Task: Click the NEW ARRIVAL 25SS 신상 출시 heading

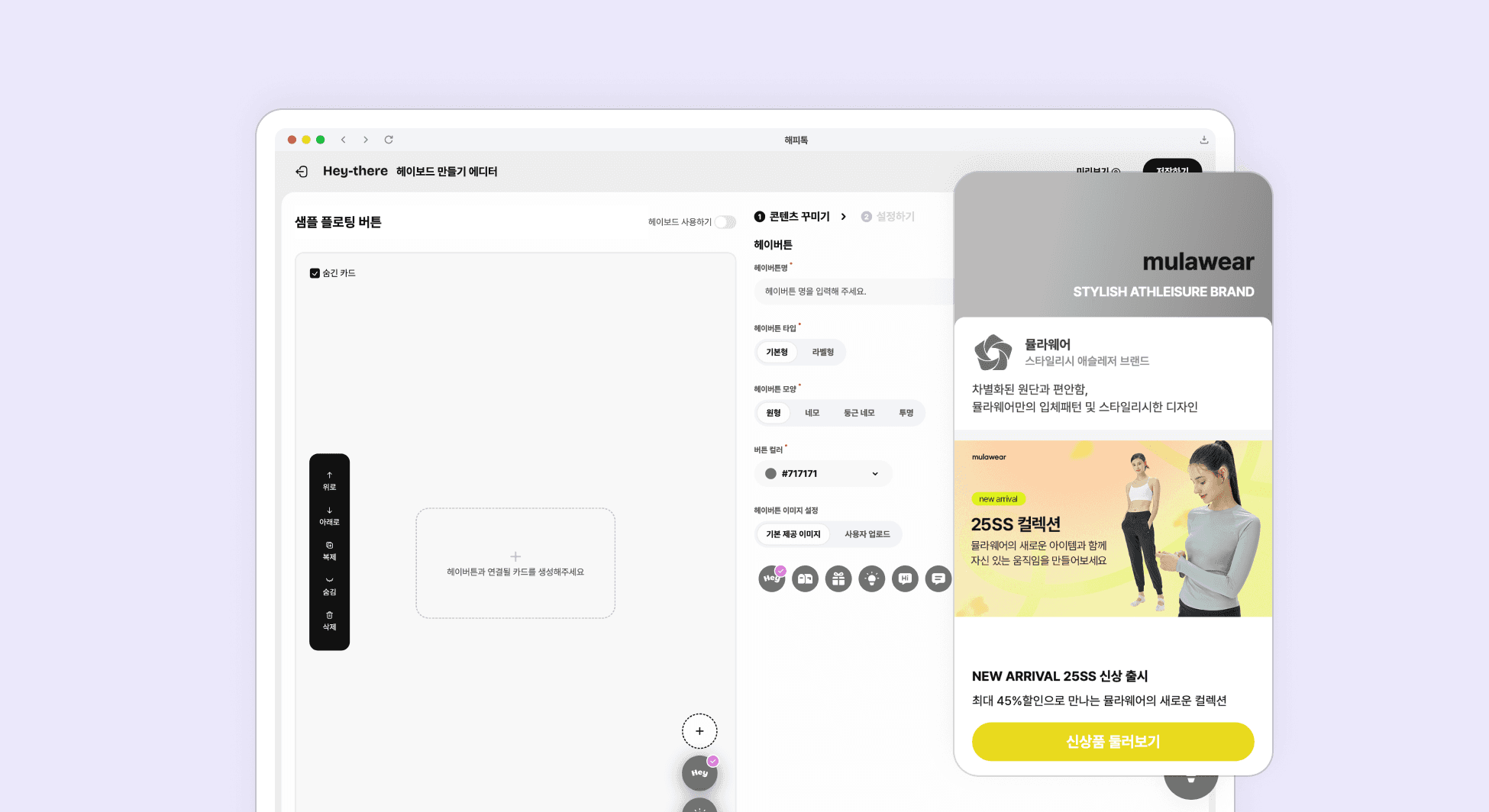Action: click(x=1060, y=676)
